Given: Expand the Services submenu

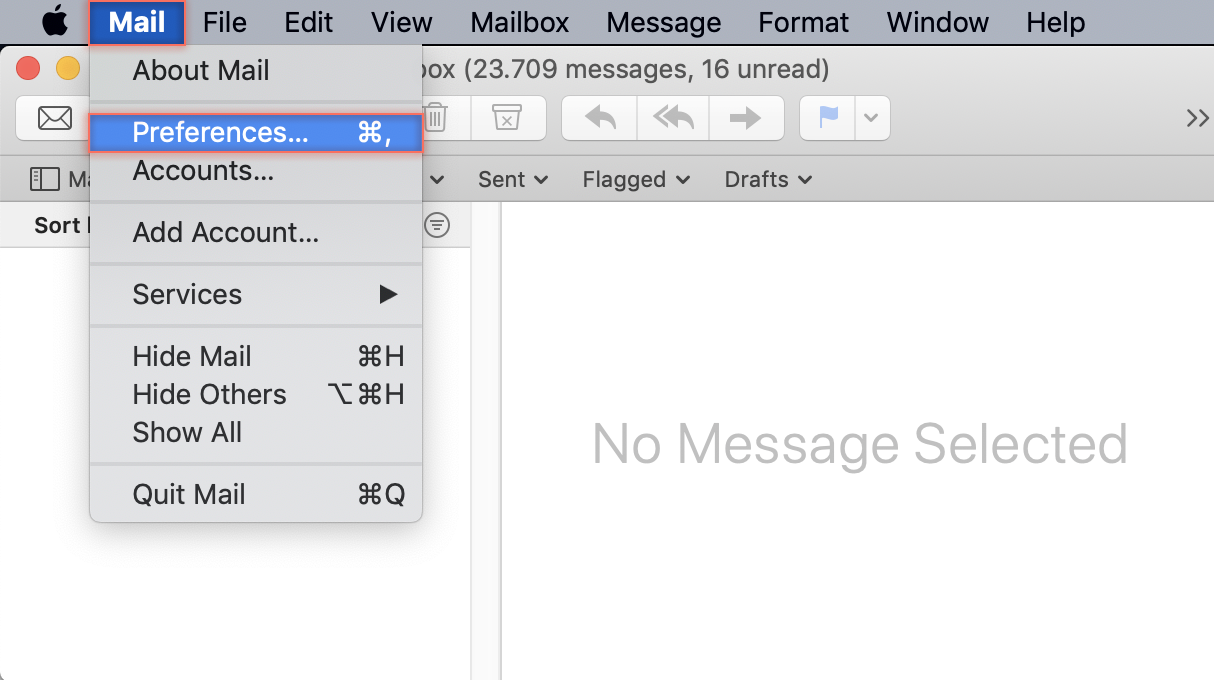Looking at the screenshot, I should (256, 295).
